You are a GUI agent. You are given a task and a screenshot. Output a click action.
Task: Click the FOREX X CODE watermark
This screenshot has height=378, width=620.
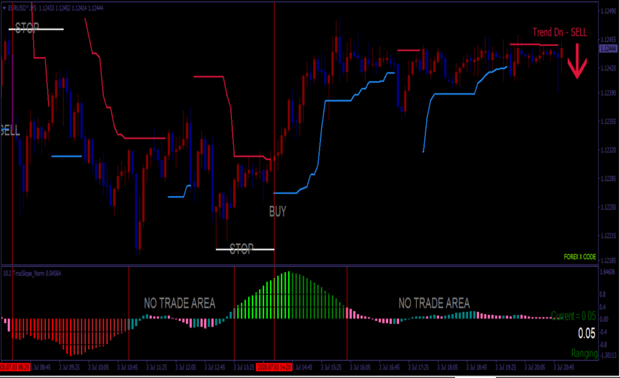[x=580, y=257]
